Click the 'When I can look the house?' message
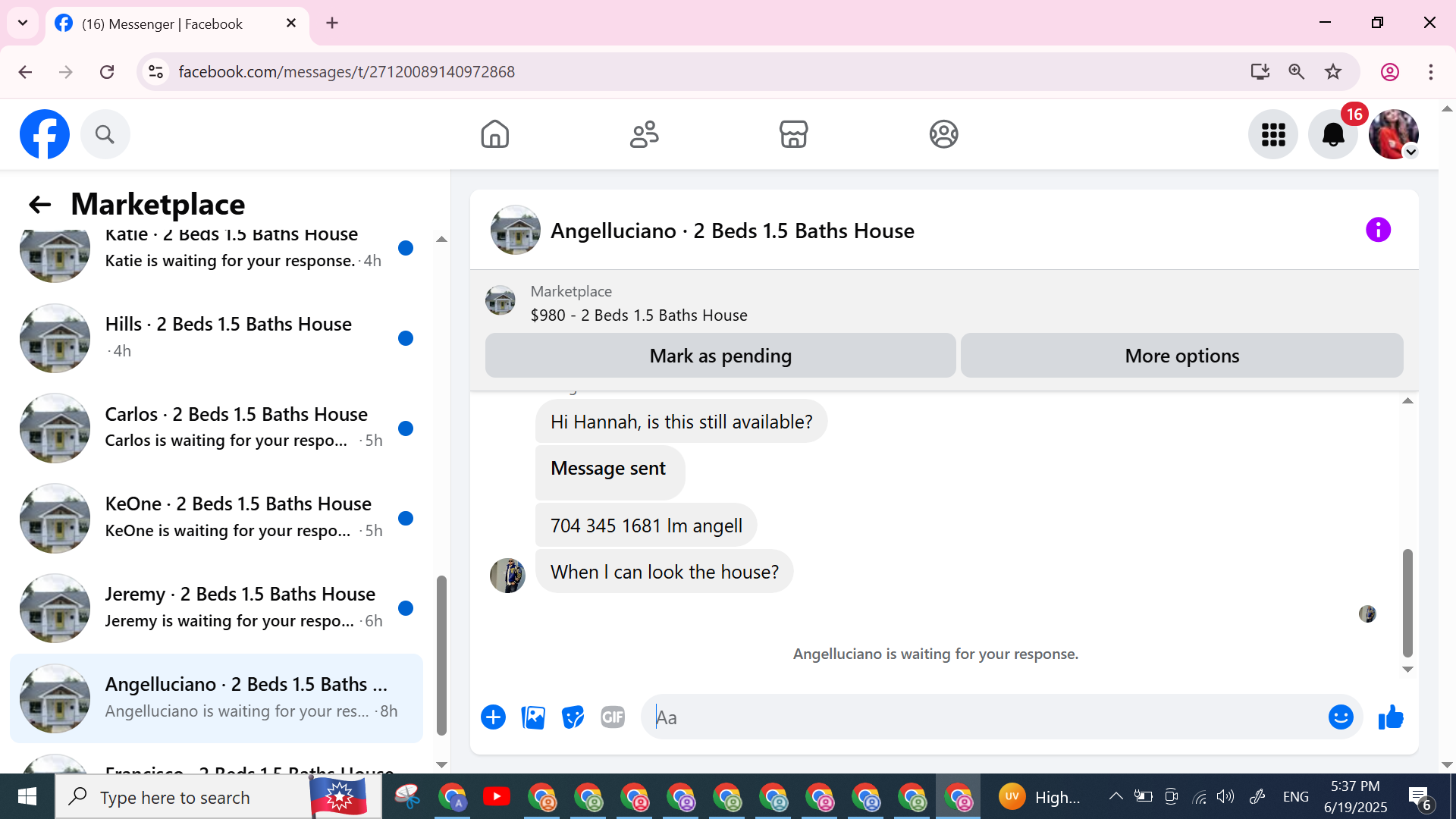The width and height of the screenshot is (1456, 819). coord(664,572)
